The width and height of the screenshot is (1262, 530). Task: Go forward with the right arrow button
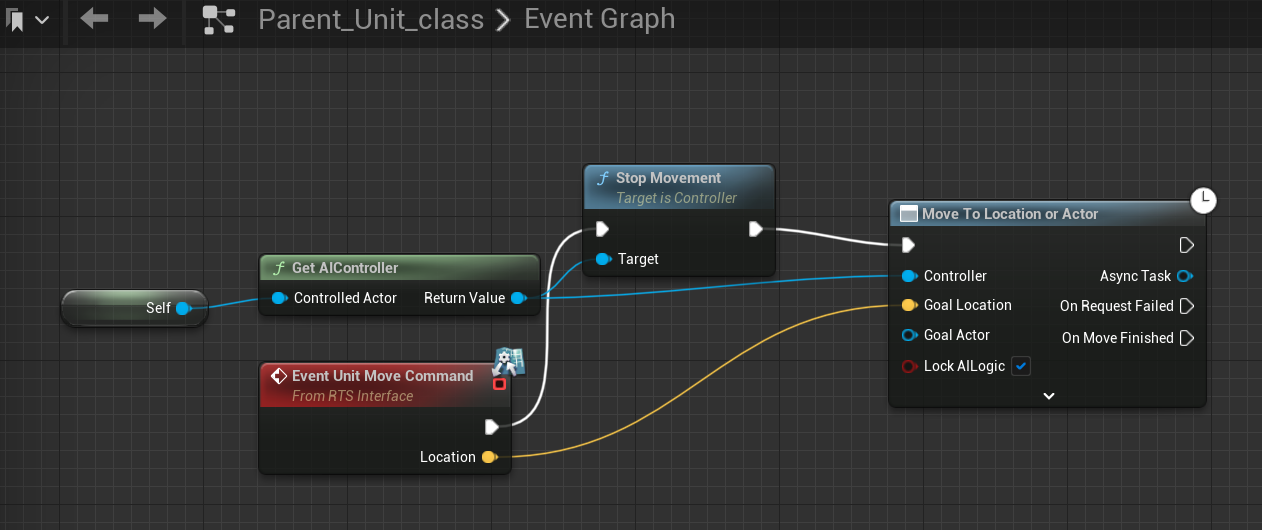pyautogui.click(x=152, y=18)
